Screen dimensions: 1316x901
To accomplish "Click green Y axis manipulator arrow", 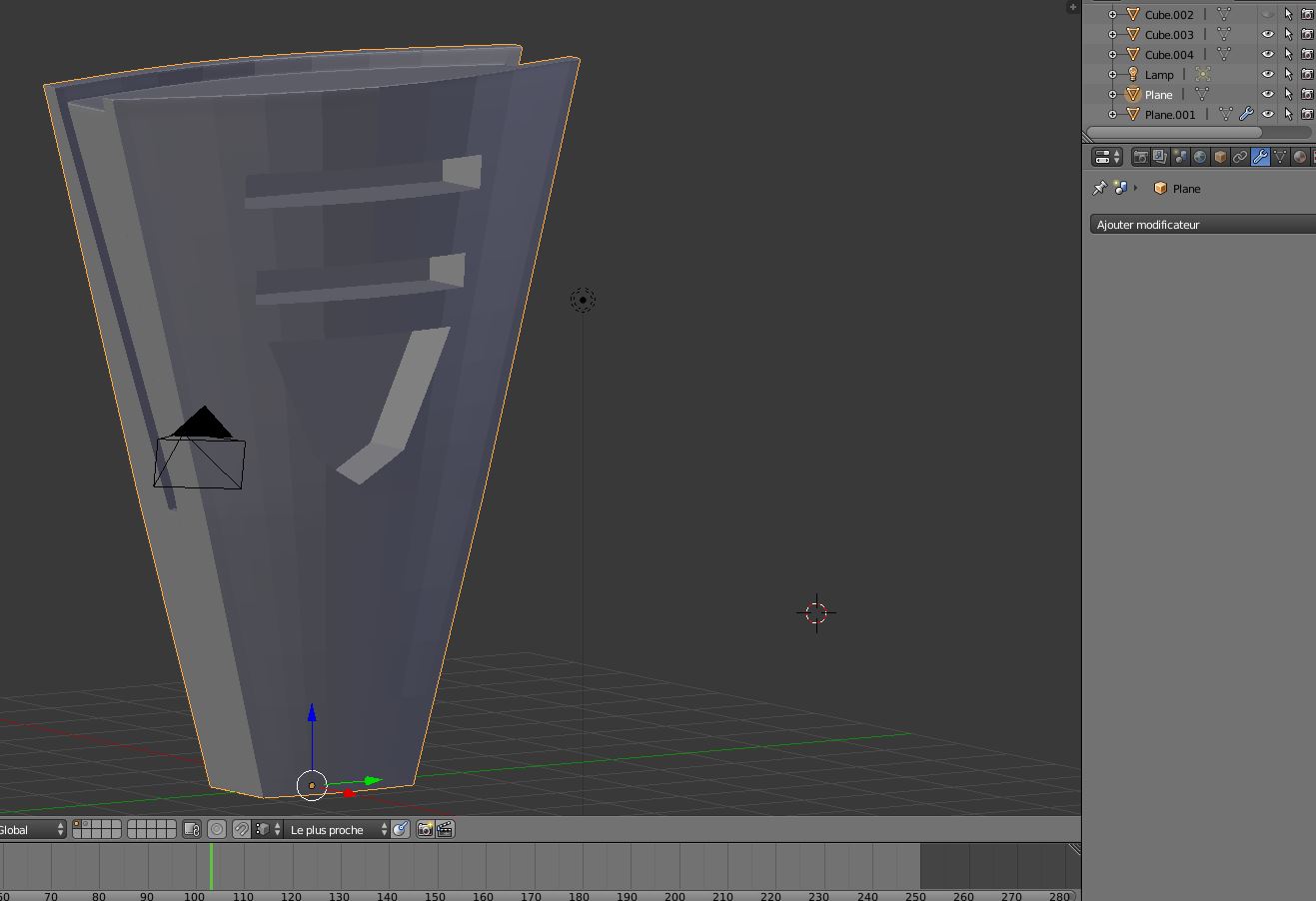I will pos(372,780).
